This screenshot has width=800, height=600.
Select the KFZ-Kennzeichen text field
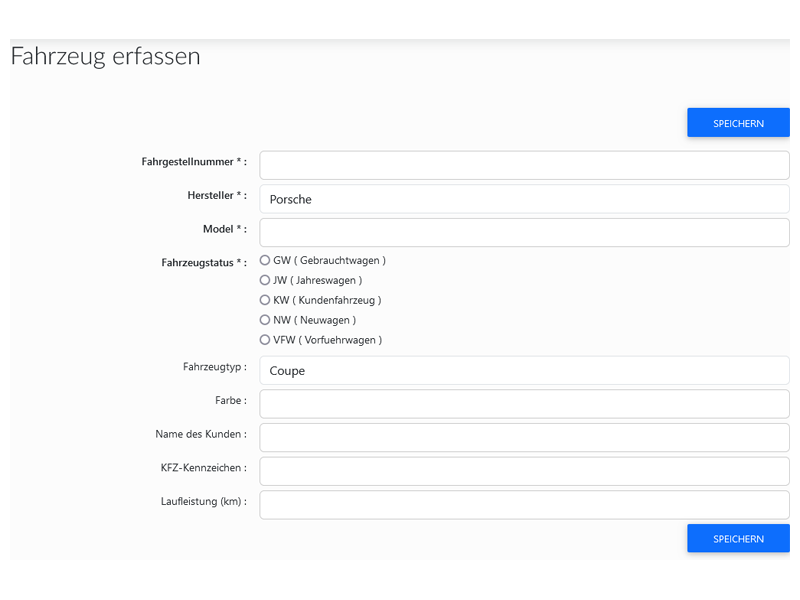524,471
